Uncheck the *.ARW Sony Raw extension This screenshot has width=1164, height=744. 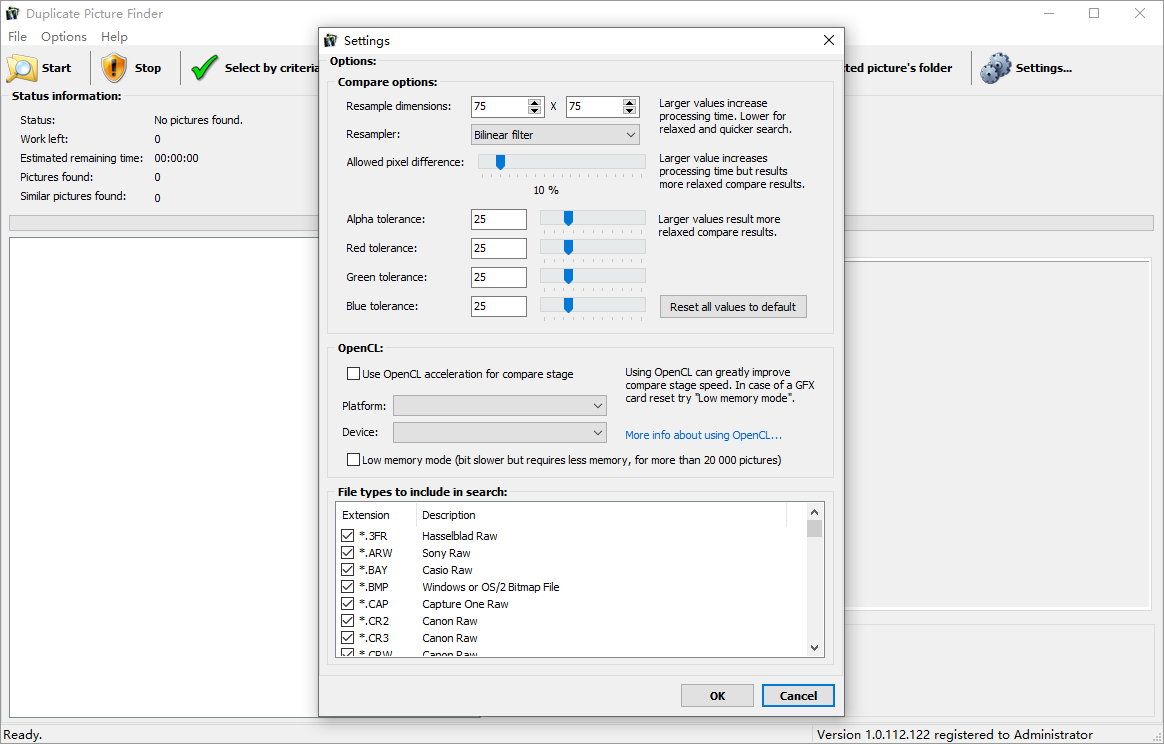click(x=347, y=552)
